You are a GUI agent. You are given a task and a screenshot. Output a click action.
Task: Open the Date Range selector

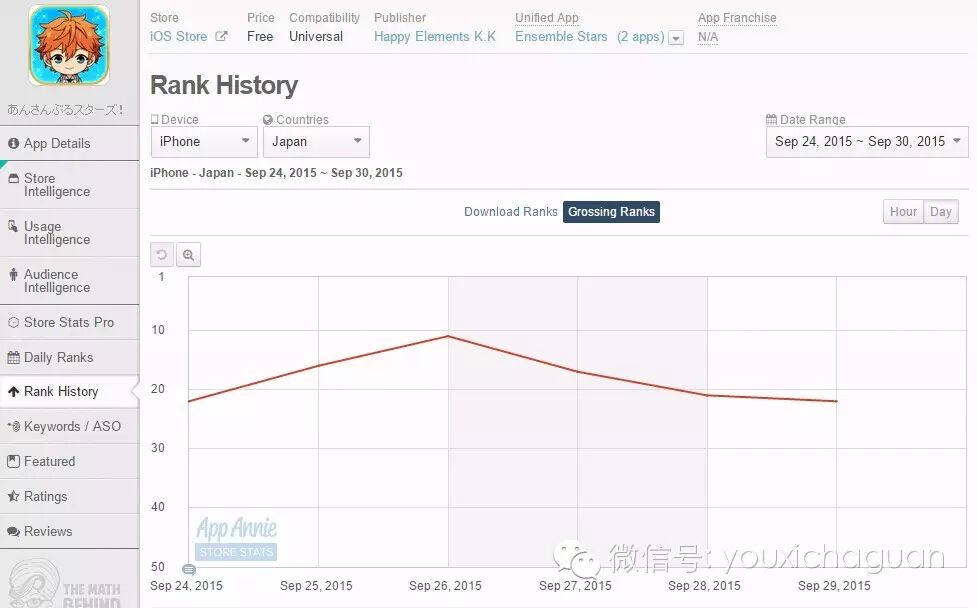point(866,141)
